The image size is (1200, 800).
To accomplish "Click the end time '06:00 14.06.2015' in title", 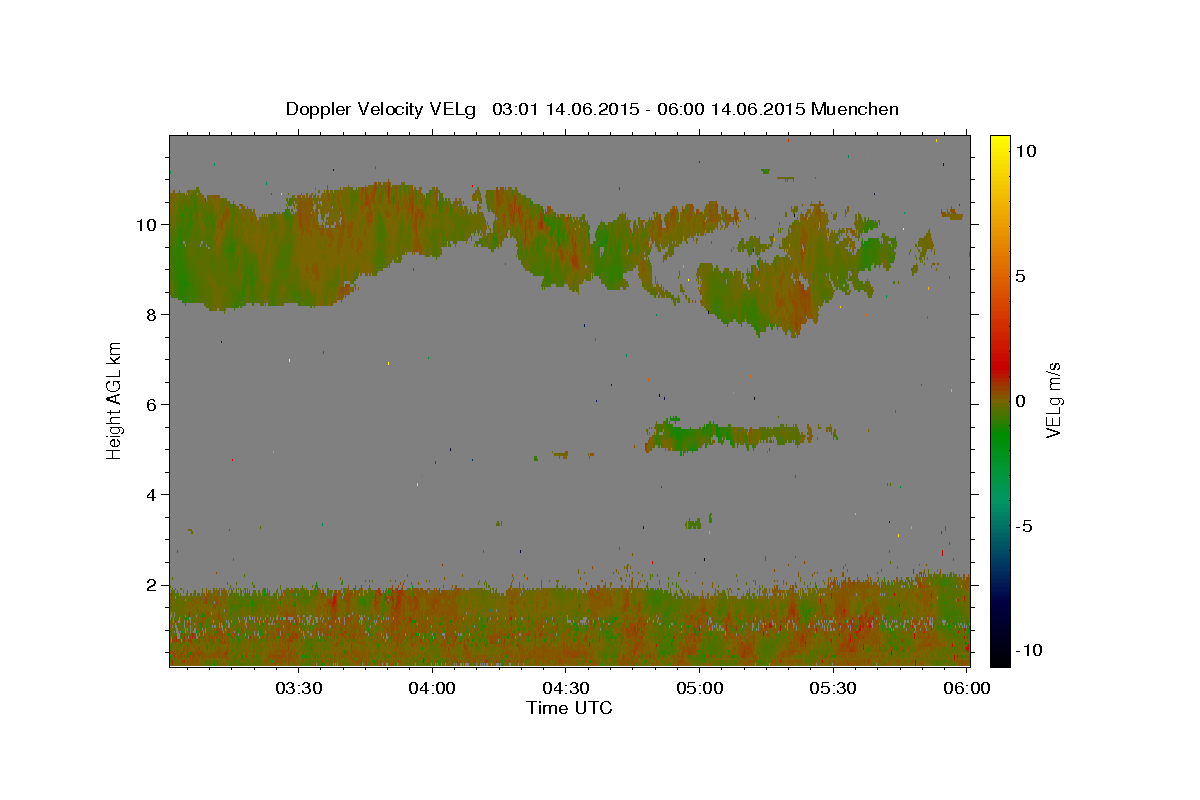I will pyautogui.click(x=733, y=109).
